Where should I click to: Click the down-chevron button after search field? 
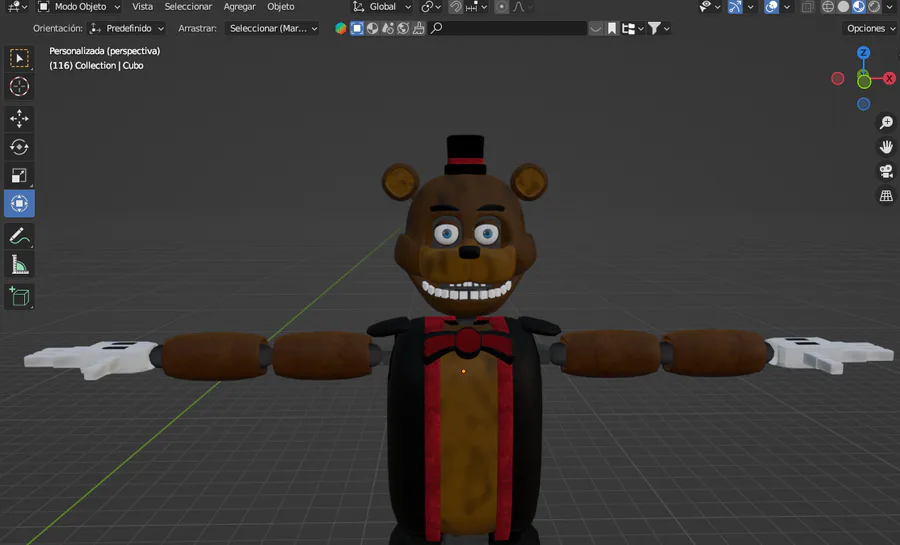coord(596,28)
